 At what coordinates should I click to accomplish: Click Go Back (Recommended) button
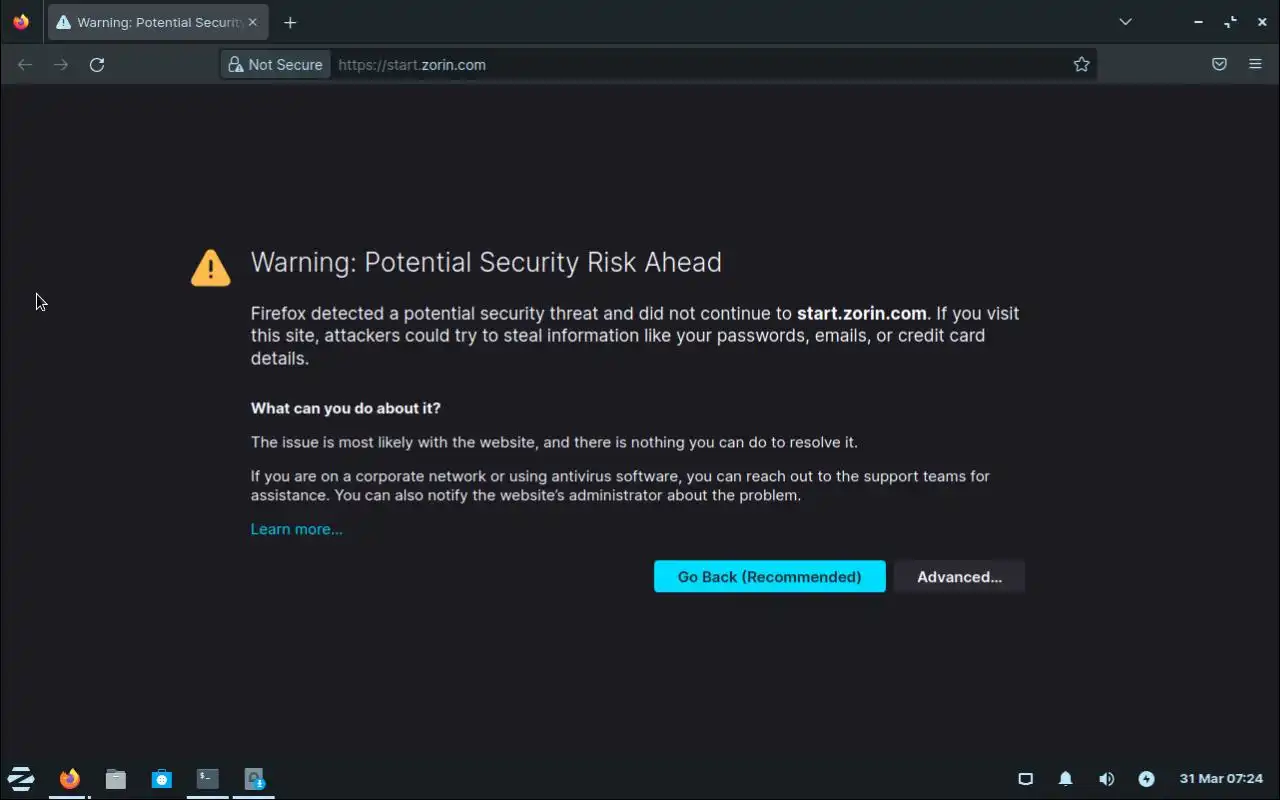(x=769, y=576)
